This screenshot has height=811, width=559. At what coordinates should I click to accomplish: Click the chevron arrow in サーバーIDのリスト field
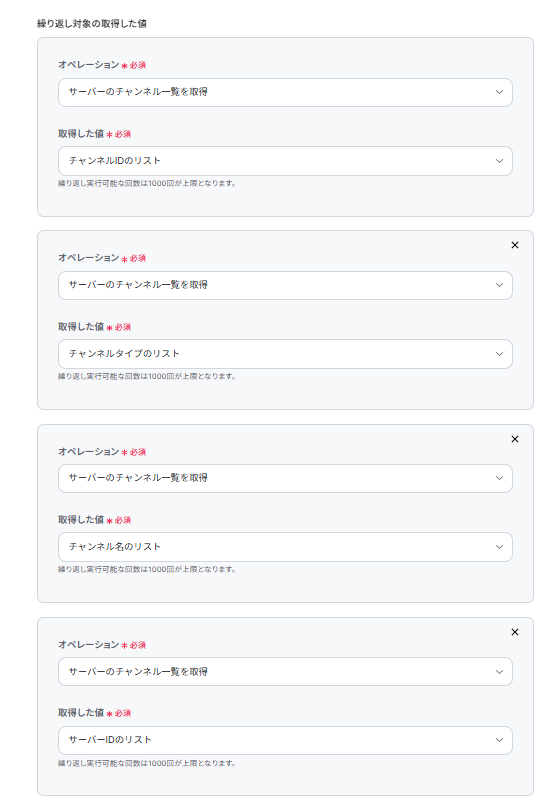point(499,740)
